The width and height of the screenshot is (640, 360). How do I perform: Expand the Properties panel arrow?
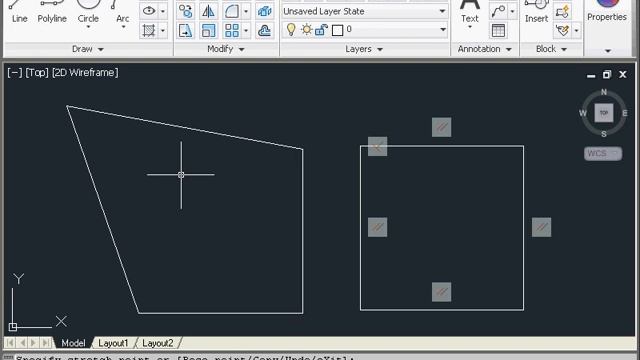608,51
